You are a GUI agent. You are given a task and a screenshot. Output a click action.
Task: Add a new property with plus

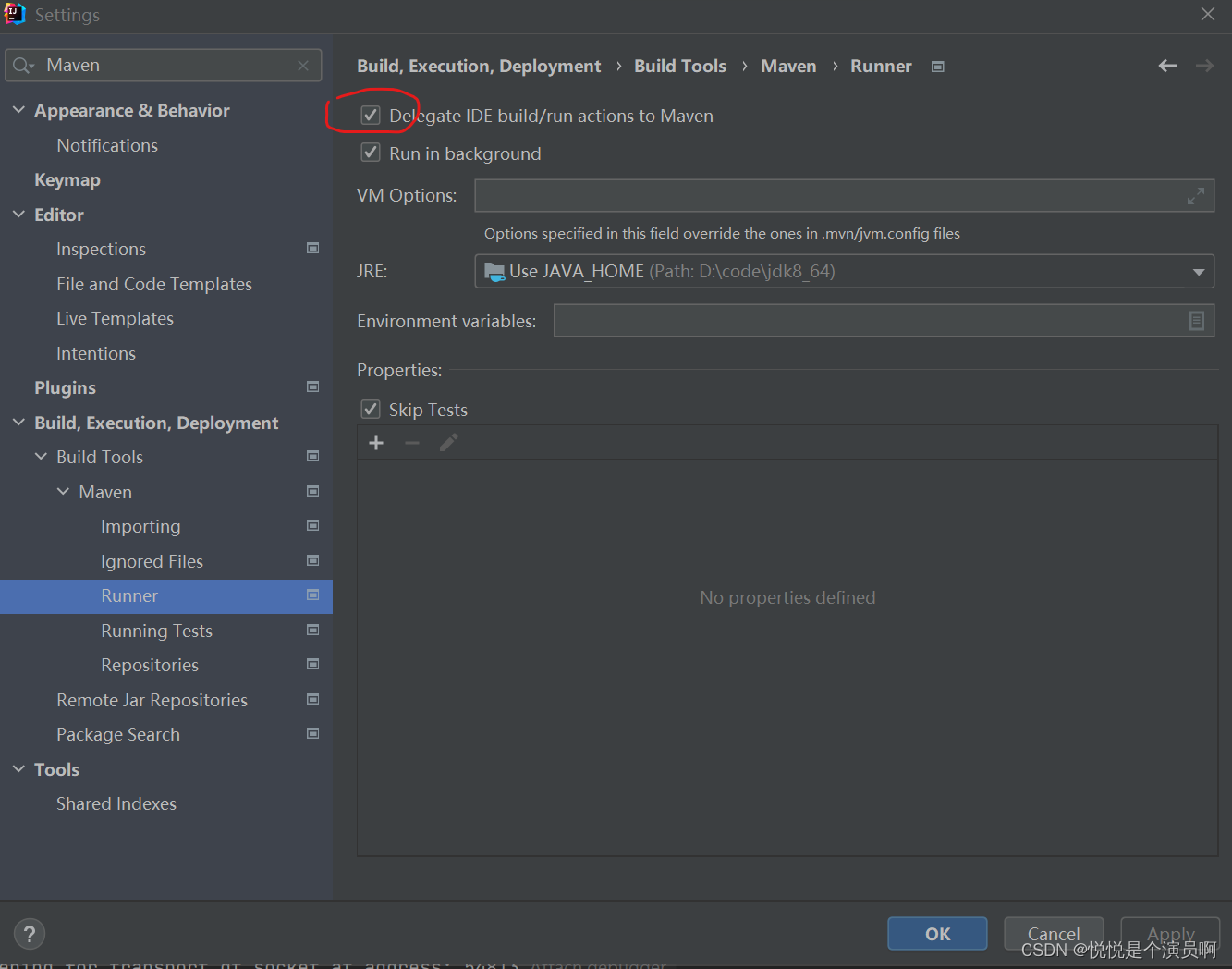point(376,443)
